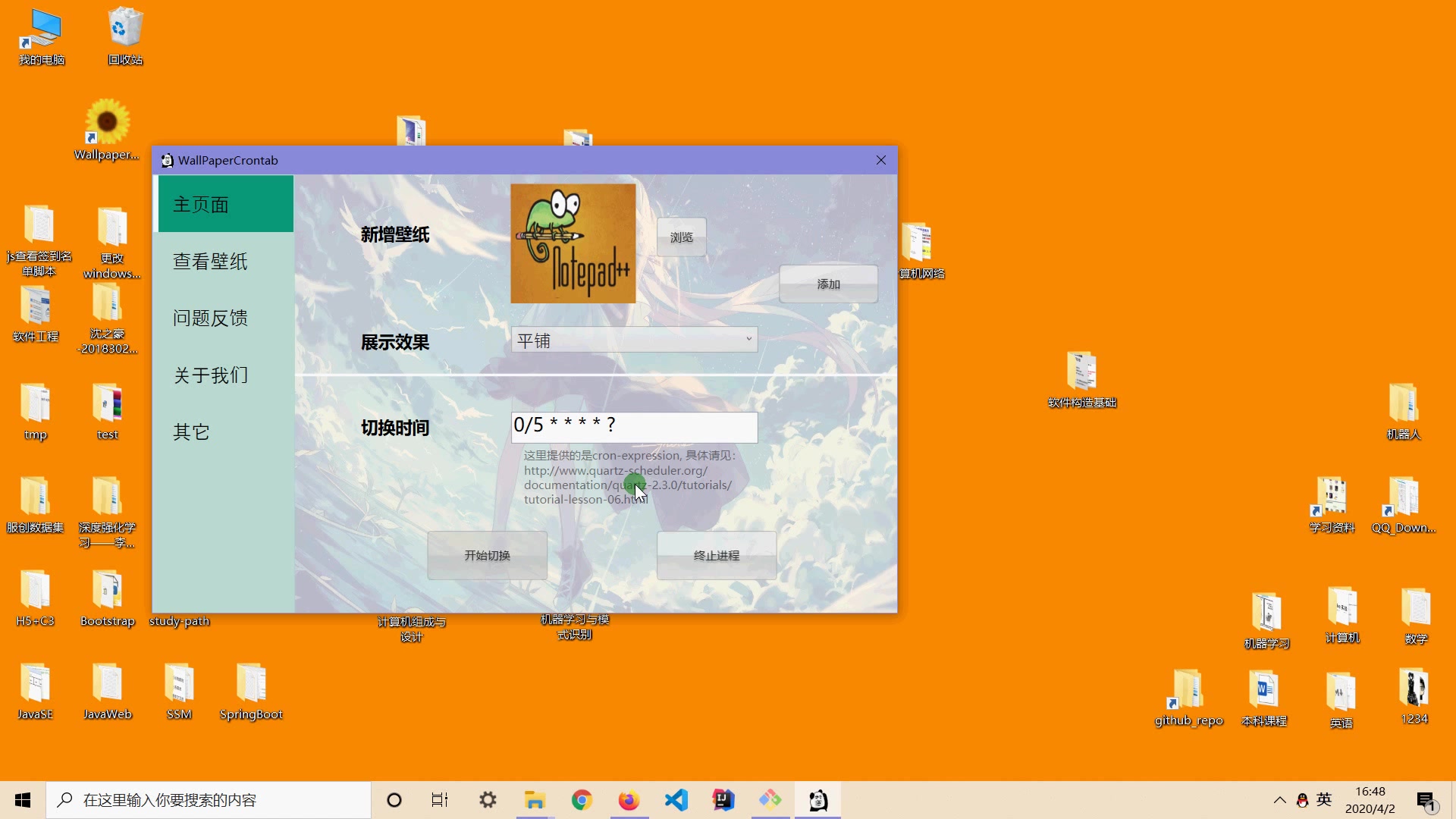Viewport: 1456px width, 819px height.
Task: Close the WallPaperCrontab window
Action: pyautogui.click(x=880, y=160)
